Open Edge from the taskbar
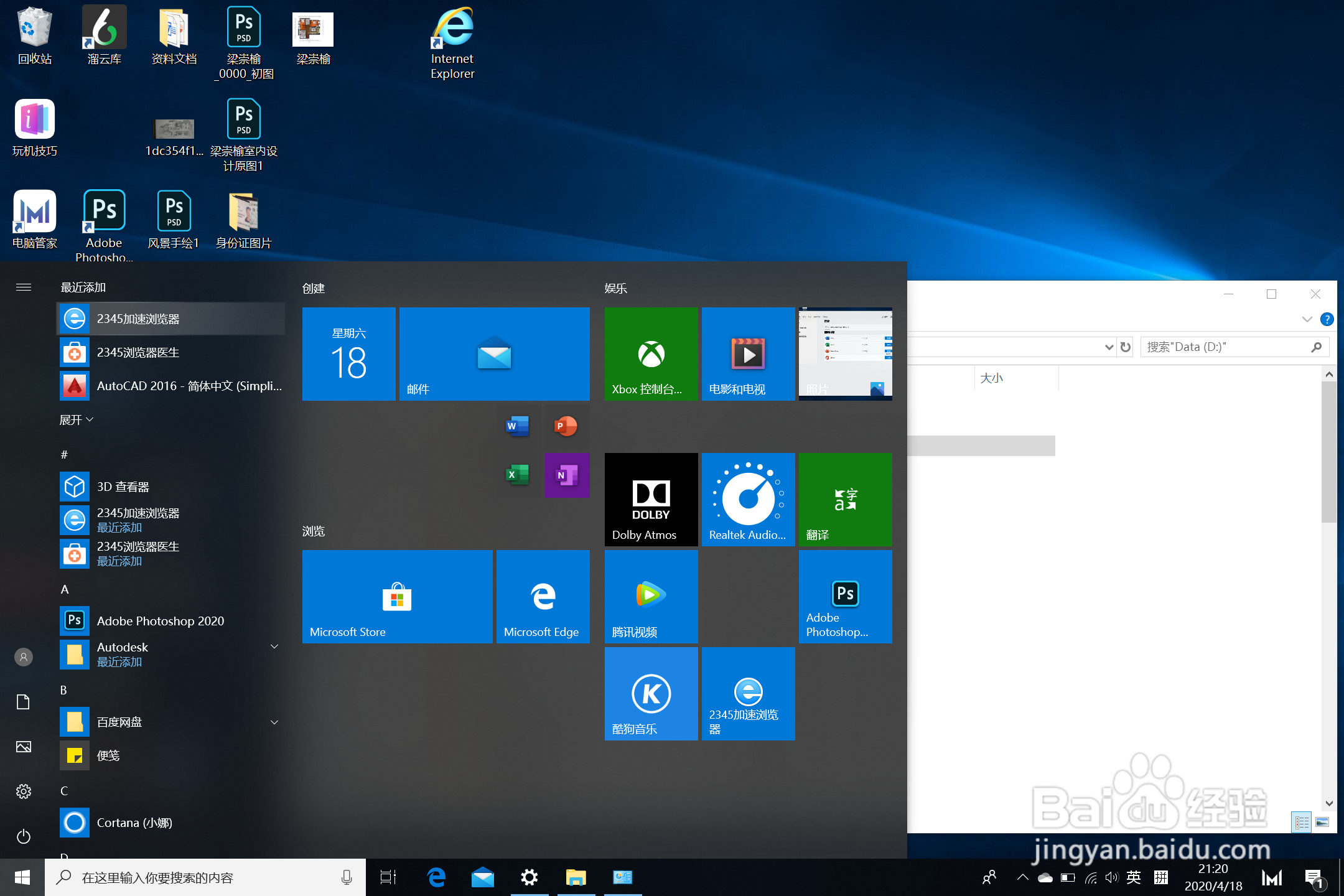This screenshot has height=896, width=1344. 436,877
